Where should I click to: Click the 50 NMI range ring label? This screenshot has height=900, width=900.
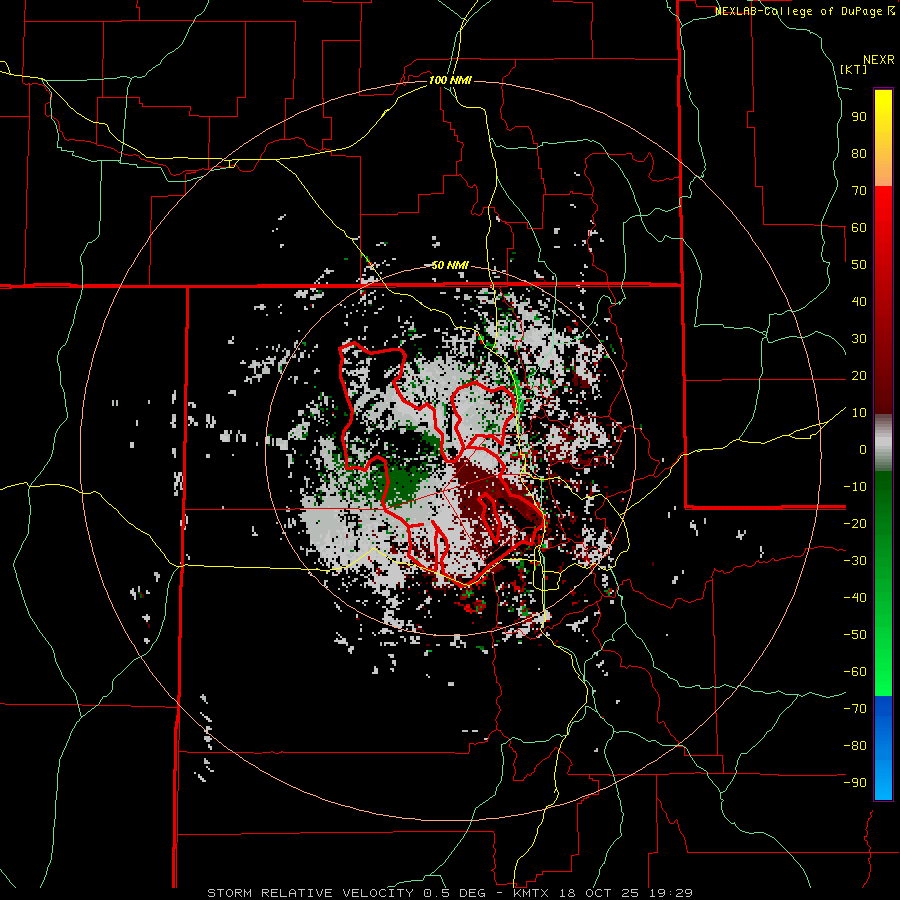450,265
